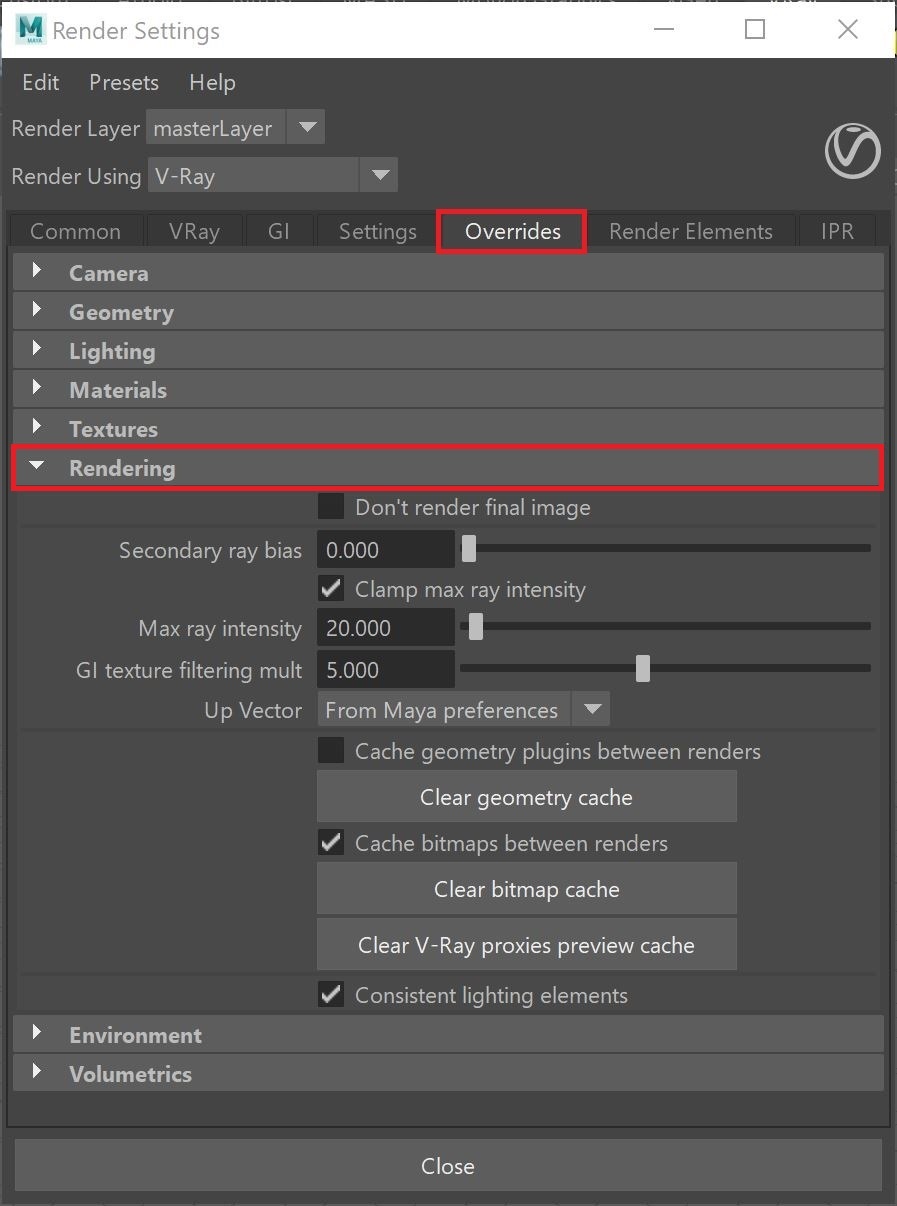Screen dimensions: 897x1206
Task: Collapse the Rendering rollout
Action: click(448, 468)
